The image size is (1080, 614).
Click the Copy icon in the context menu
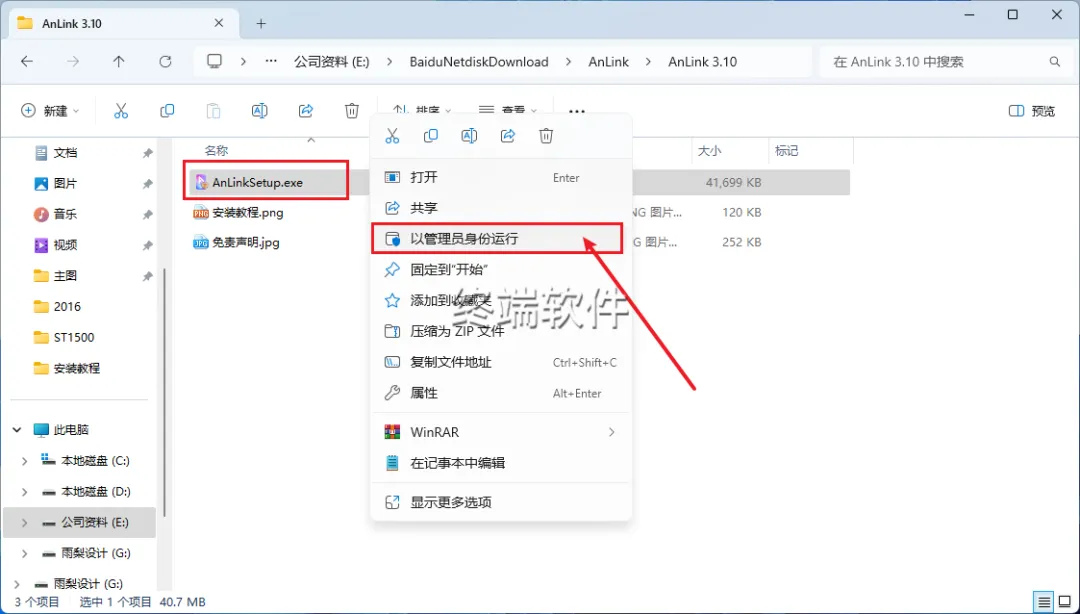pyautogui.click(x=430, y=136)
